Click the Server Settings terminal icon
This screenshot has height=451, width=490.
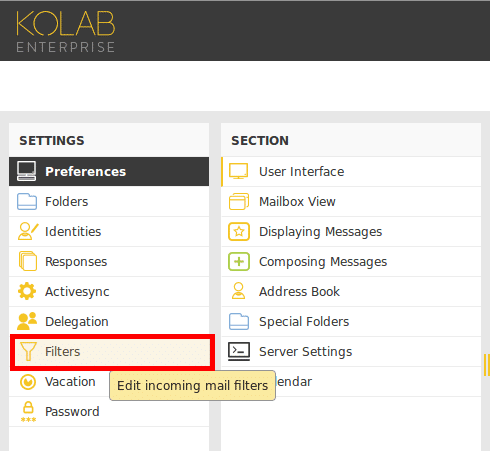click(239, 352)
